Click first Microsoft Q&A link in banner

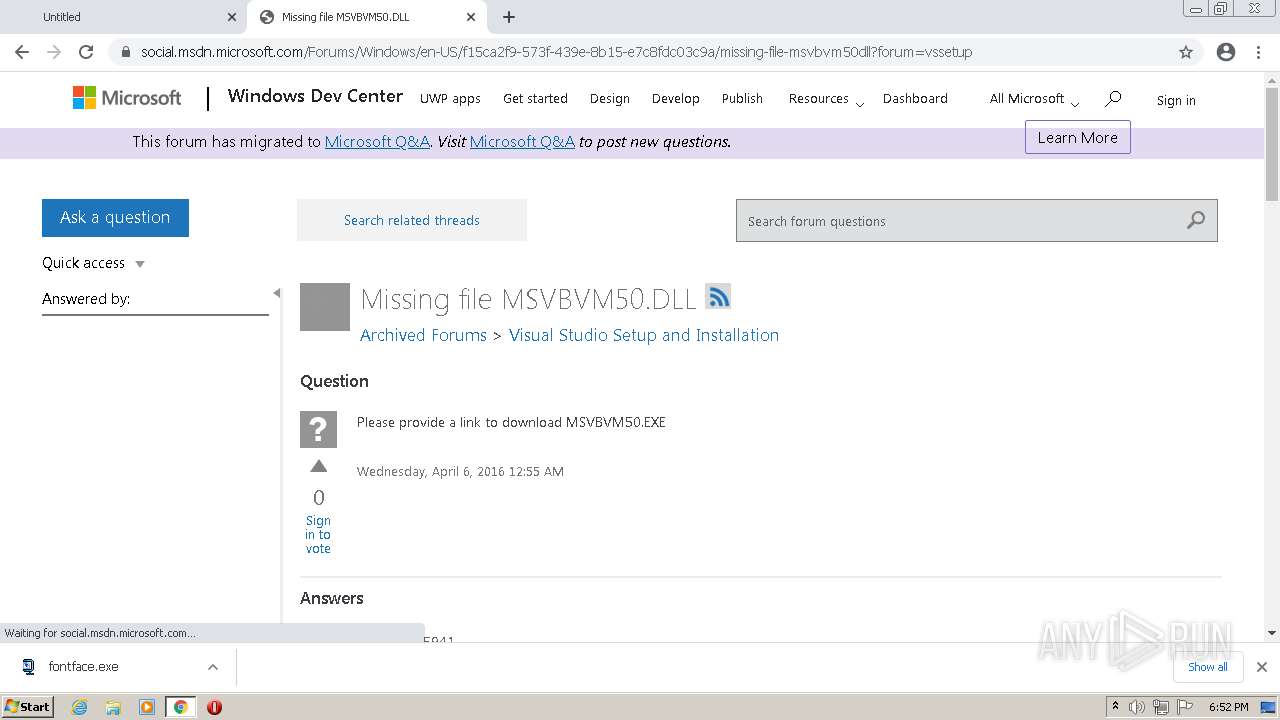pyautogui.click(x=377, y=142)
